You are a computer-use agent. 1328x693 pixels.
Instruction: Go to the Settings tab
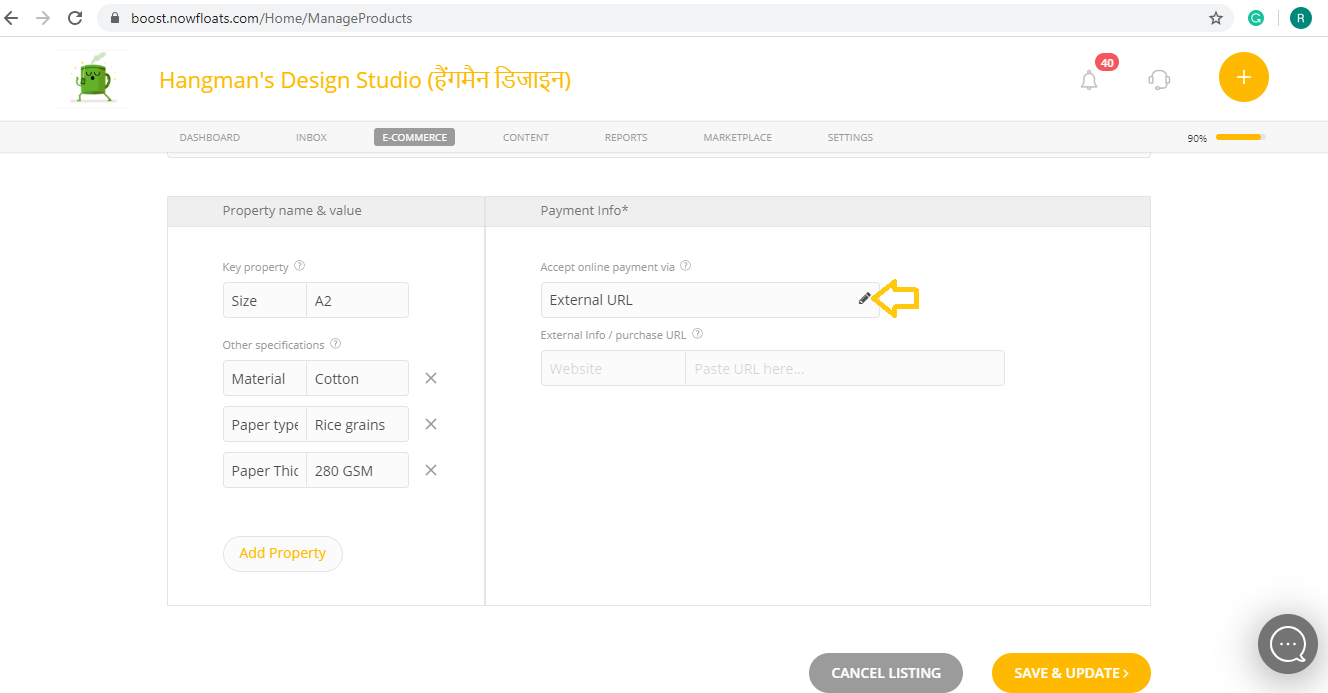pos(849,137)
